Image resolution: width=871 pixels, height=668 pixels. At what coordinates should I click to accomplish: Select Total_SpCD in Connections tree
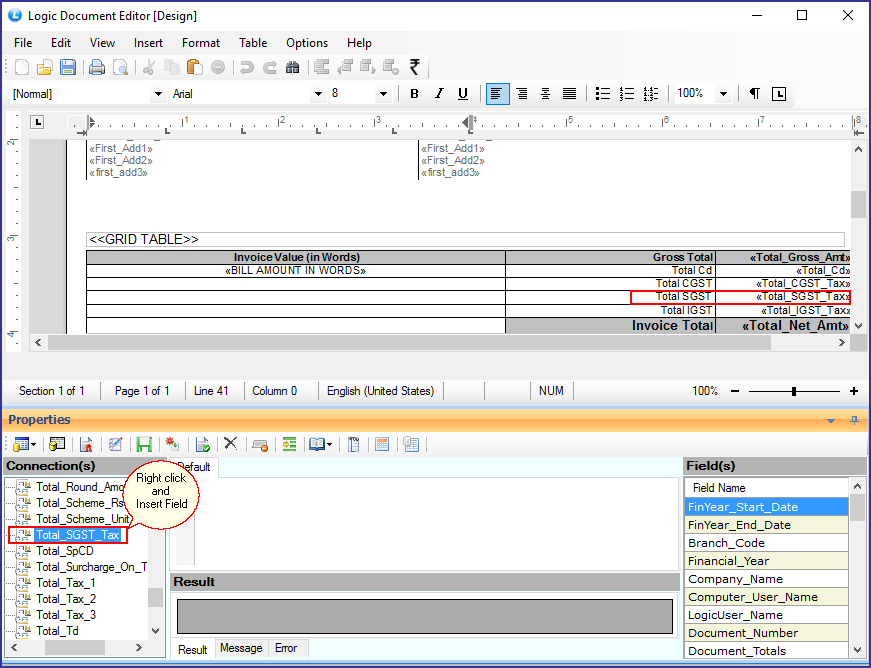pyautogui.click(x=65, y=551)
